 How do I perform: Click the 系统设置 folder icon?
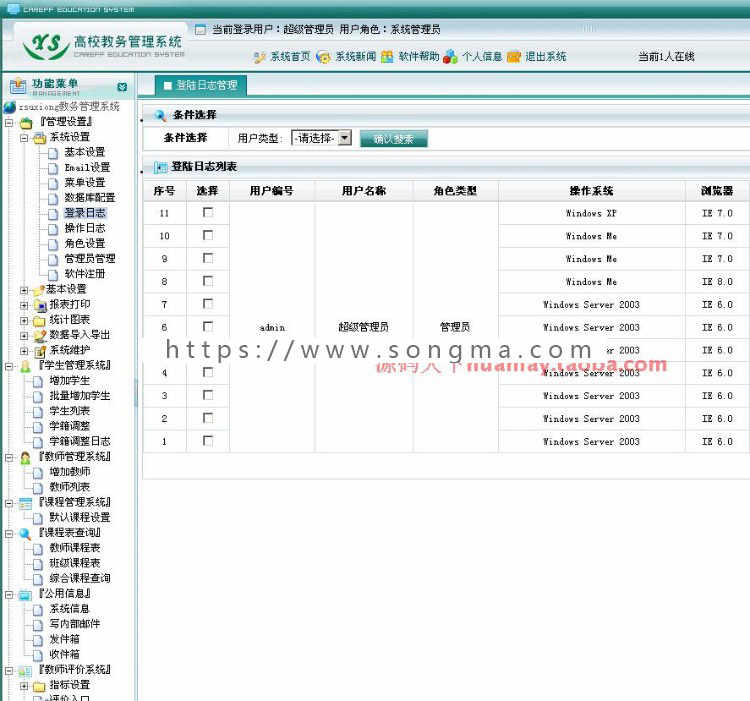[x=39, y=138]
